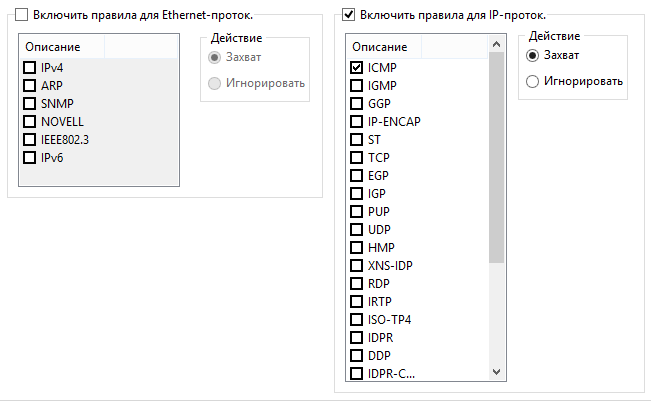Click scroll up arrow in IP protocol list
The image size is (651, 401).
point(496,44)
